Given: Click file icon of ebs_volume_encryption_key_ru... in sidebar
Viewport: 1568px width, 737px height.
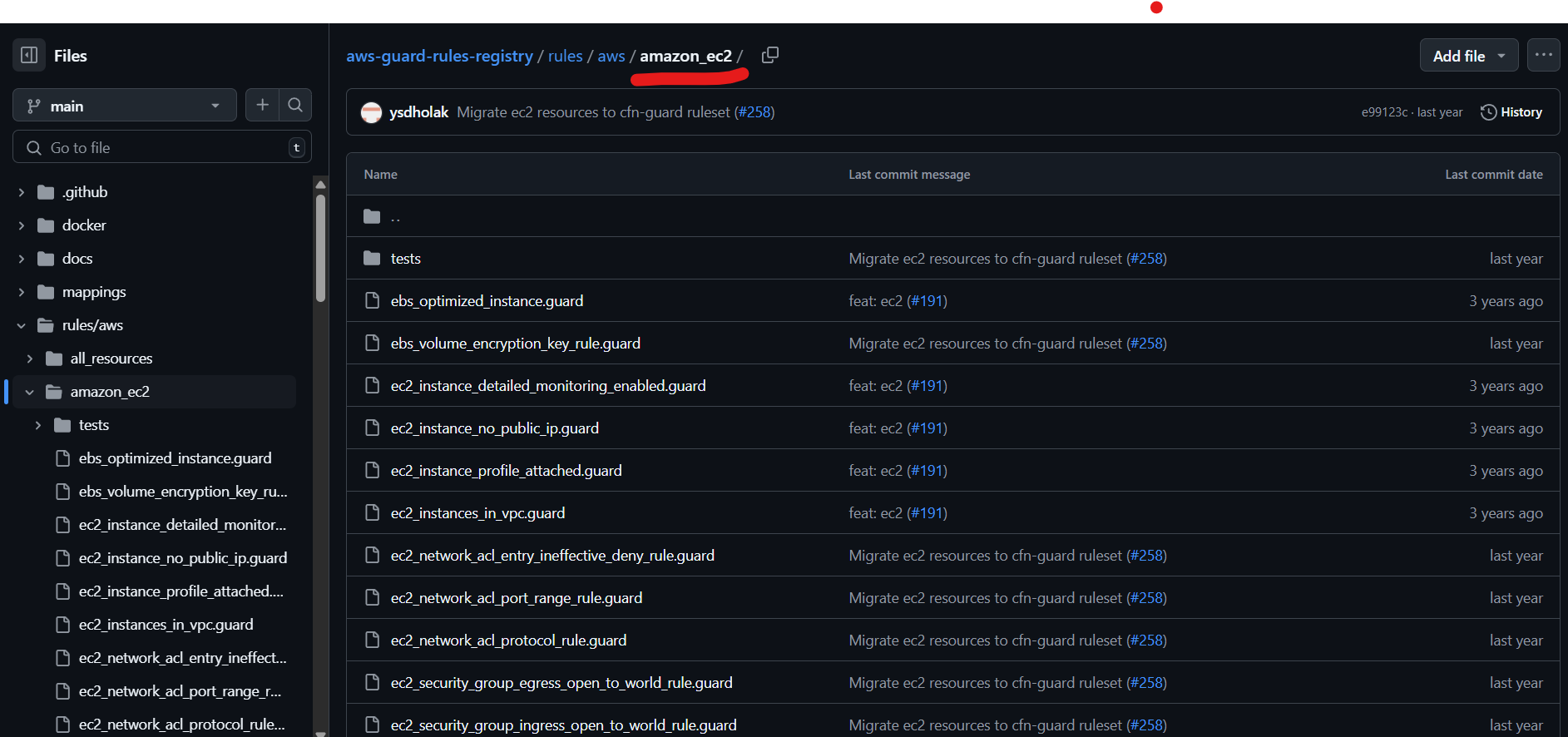Looking at the screenshot, I should (x=62, y=492).
